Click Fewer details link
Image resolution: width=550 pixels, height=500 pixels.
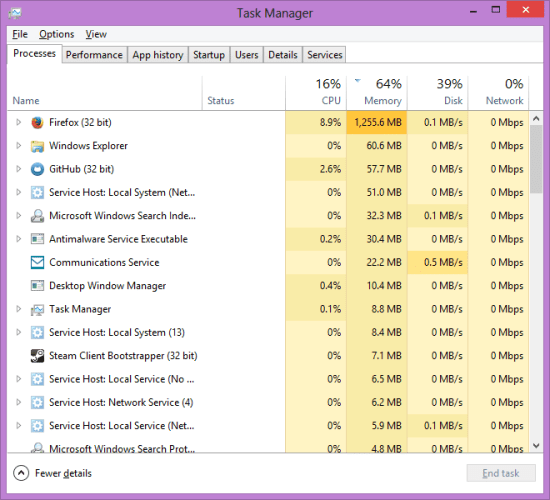[x=63, y=473]
